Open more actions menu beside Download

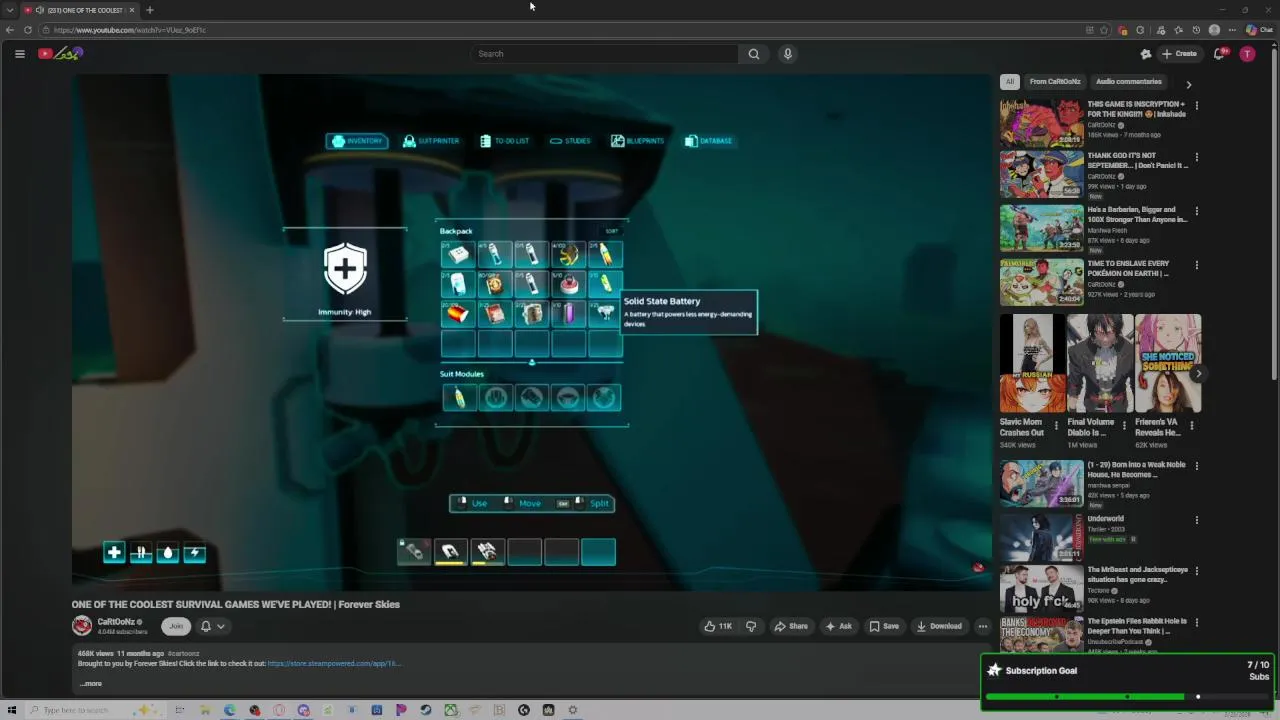983,626
